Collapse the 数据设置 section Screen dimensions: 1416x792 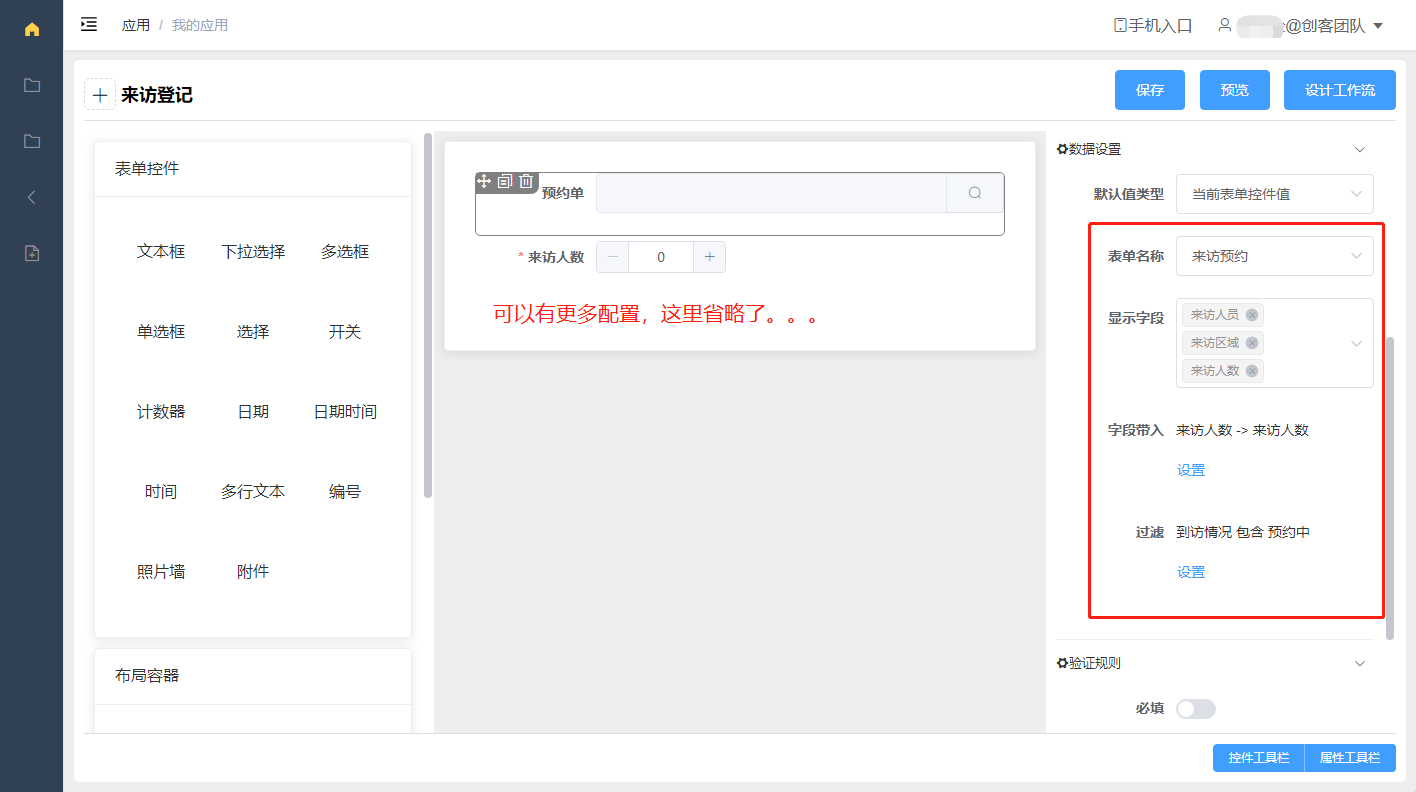click(1359, 150)
